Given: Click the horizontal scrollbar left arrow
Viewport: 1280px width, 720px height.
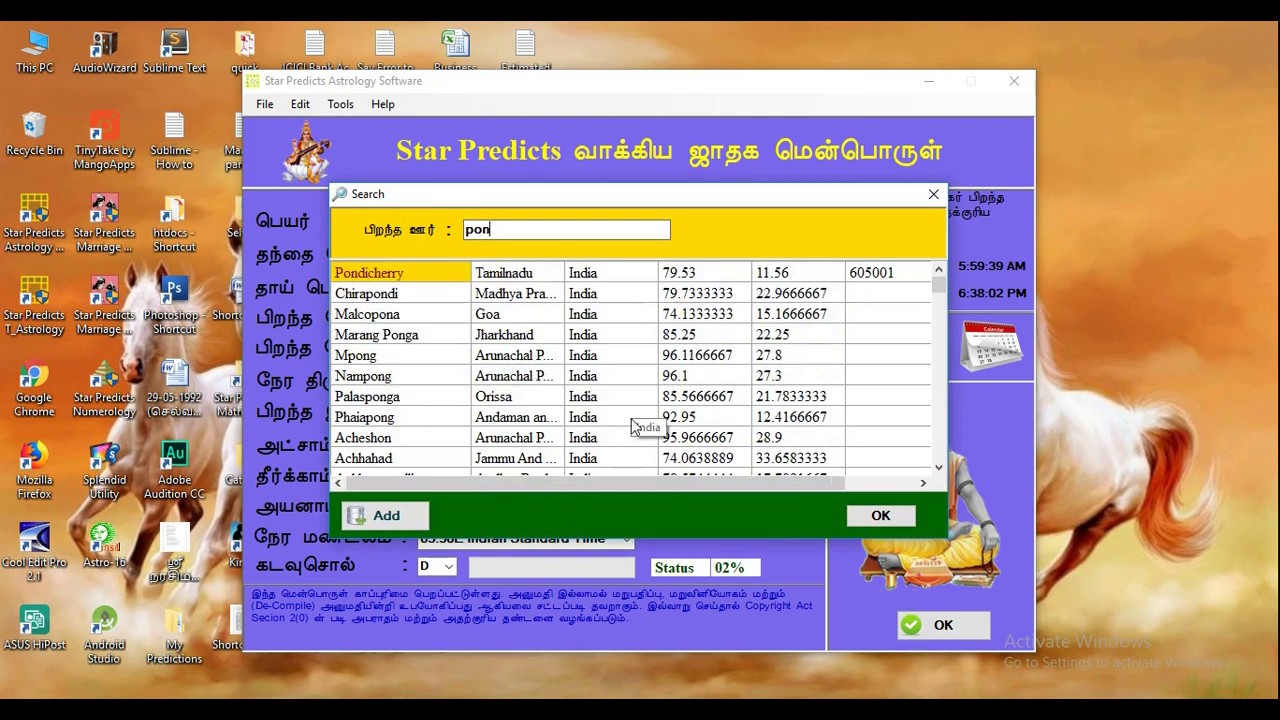Looking at the screenshot, I should (x=338, y=483).
